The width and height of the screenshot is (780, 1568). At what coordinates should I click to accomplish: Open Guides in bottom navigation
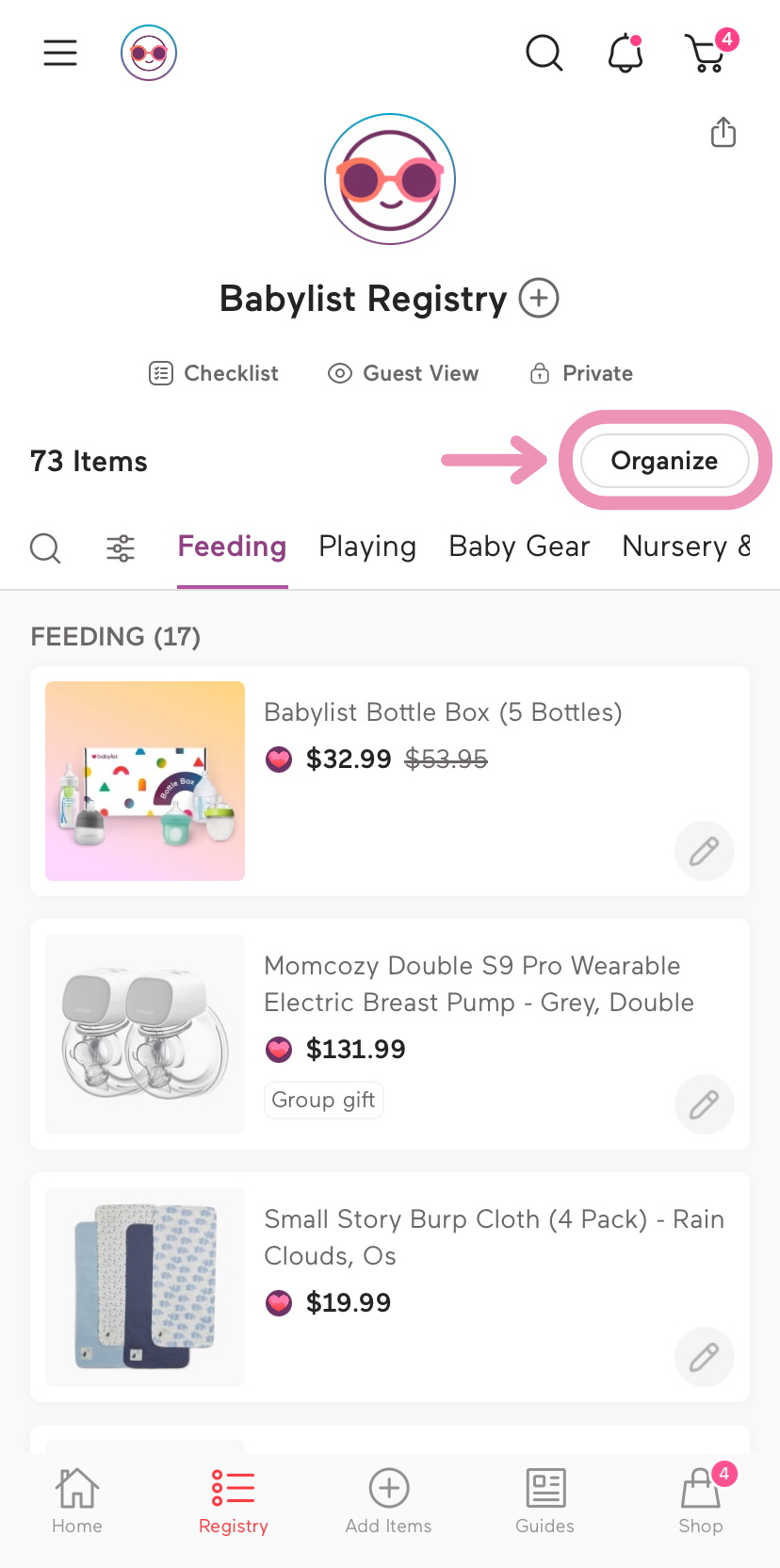pos(544,1501)
